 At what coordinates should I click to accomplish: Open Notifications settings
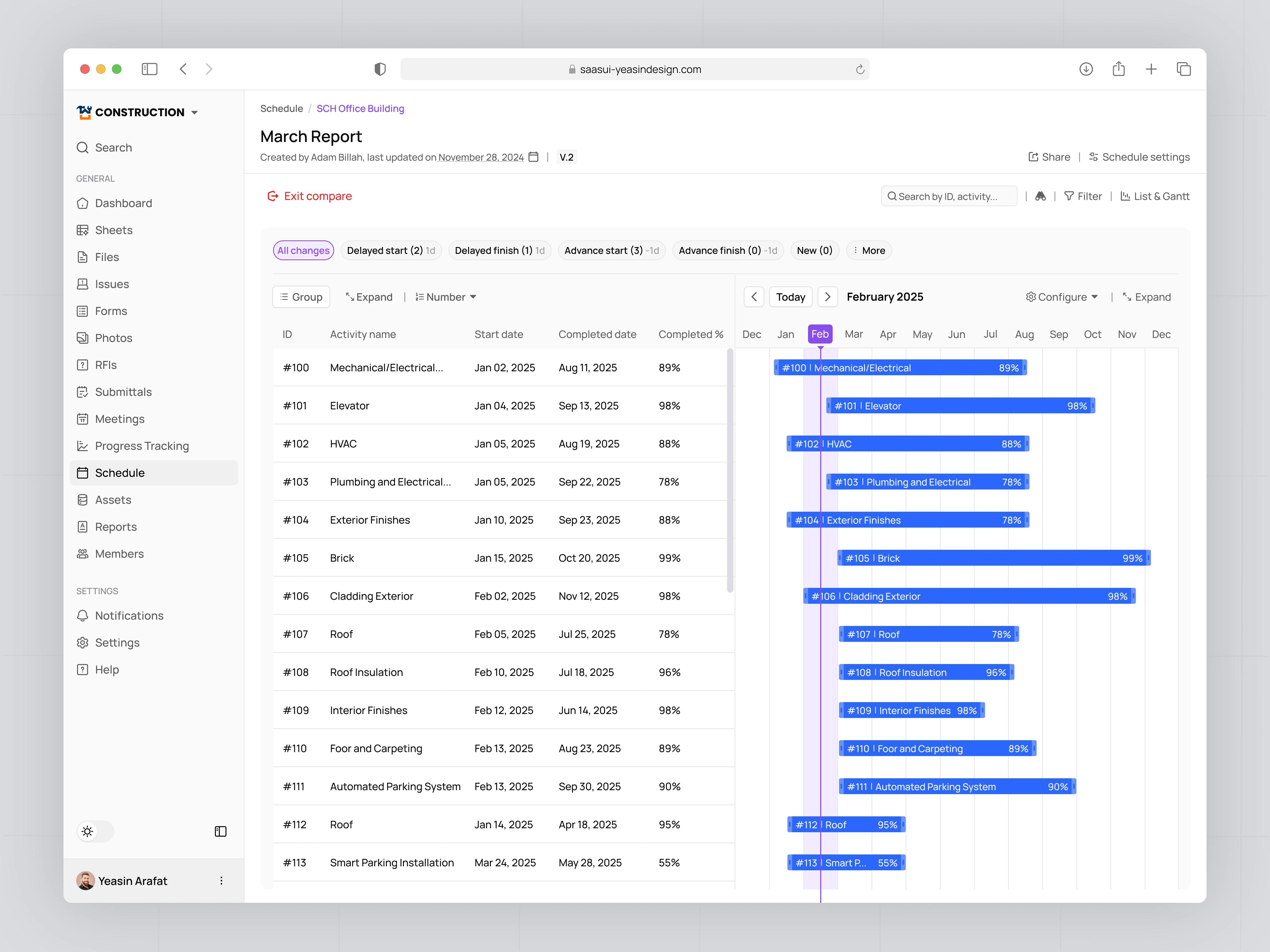(154, 616)
